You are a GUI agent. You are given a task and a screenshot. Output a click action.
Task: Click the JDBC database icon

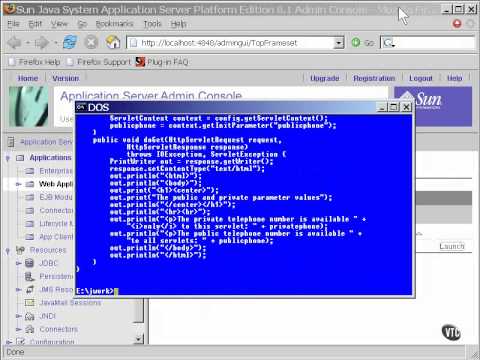click(x=30, y=263)
